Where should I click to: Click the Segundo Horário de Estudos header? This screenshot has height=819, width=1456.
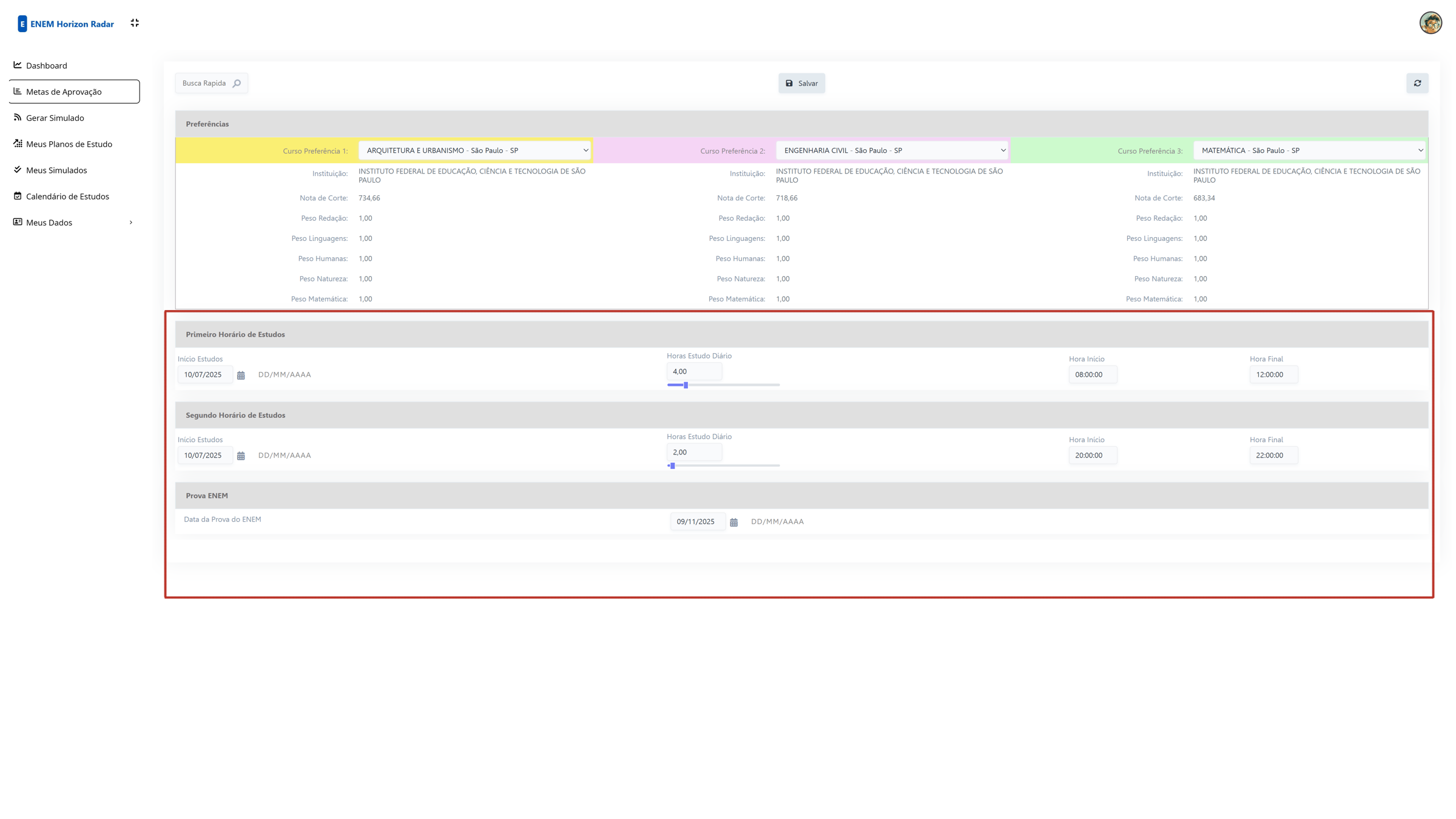[x=801, y=415]
